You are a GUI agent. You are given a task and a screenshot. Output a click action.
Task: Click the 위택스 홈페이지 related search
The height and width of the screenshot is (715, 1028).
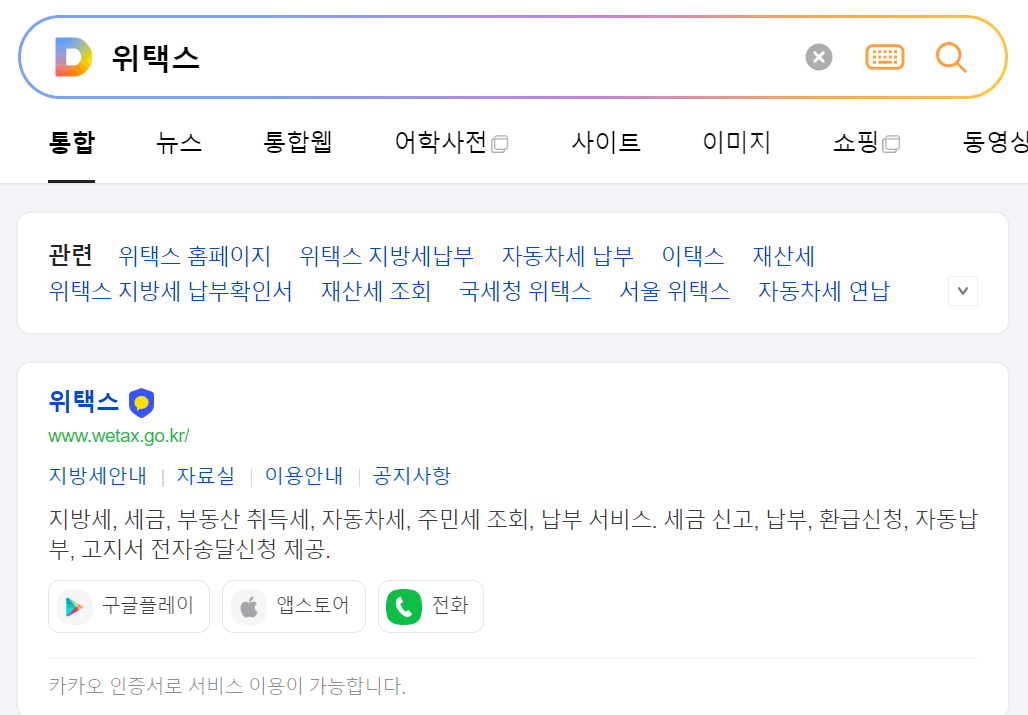[195, 256]
